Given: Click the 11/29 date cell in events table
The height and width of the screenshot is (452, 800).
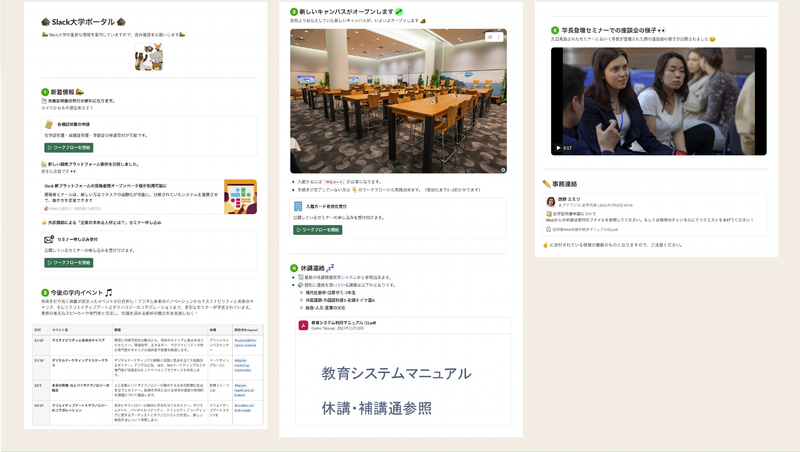Looking at the screenshot, I should pyautogui.click(x=40, y=346).
